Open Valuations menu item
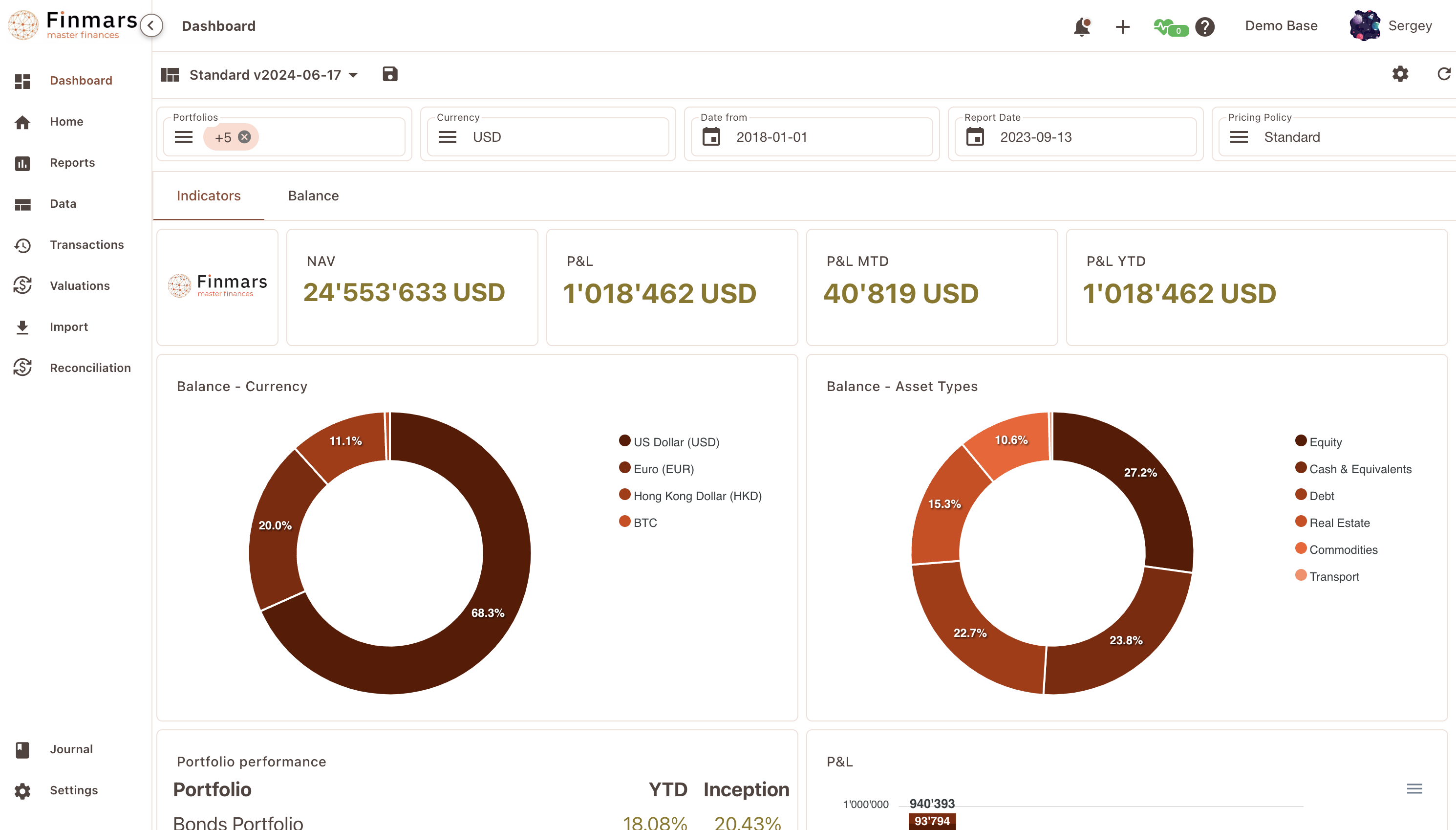This screenshot has height=830, width=1456. 79,285
